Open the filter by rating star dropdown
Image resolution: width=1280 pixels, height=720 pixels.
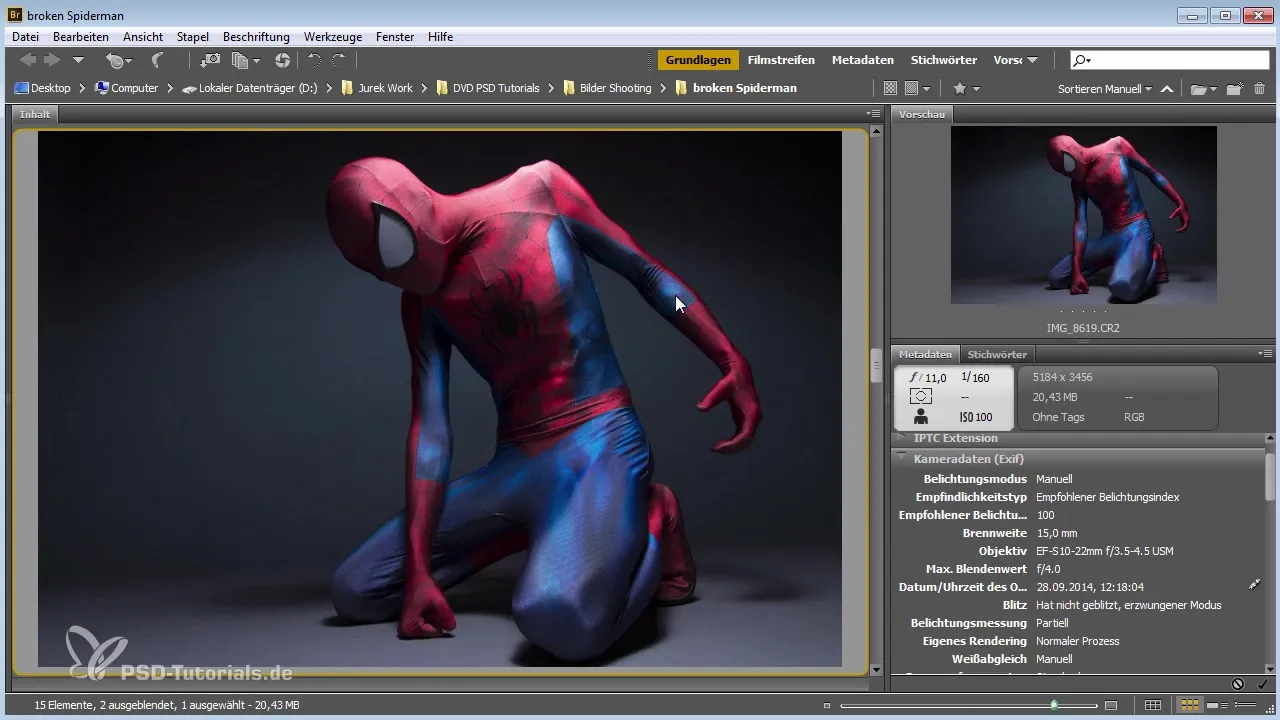(966, 88)
